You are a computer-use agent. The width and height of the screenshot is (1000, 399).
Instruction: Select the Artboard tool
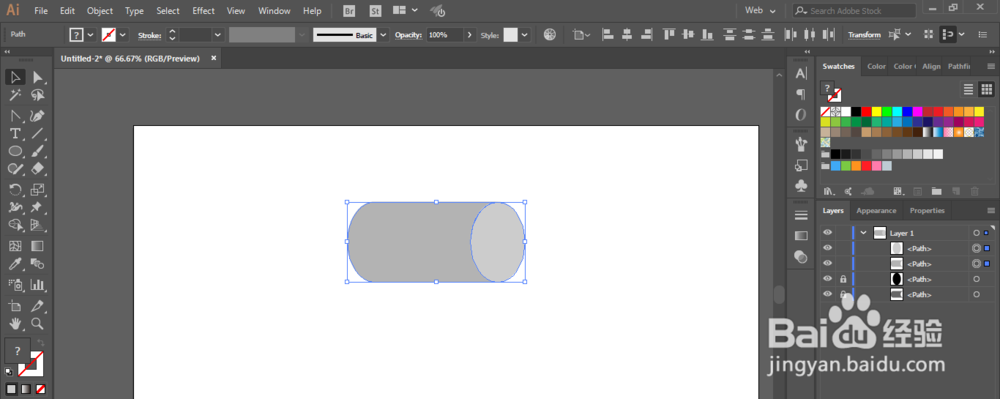(x=15, y=306)
